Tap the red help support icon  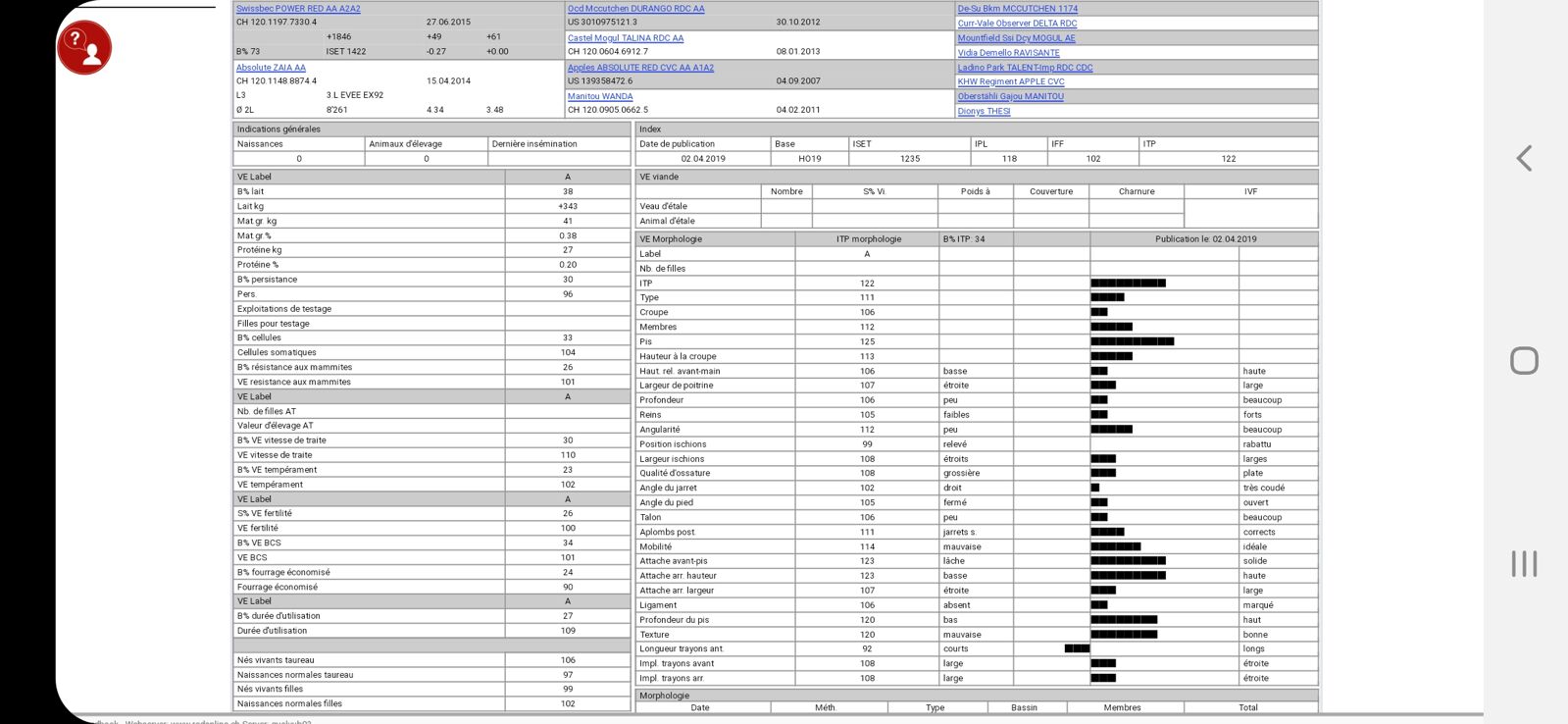(84, 47)
